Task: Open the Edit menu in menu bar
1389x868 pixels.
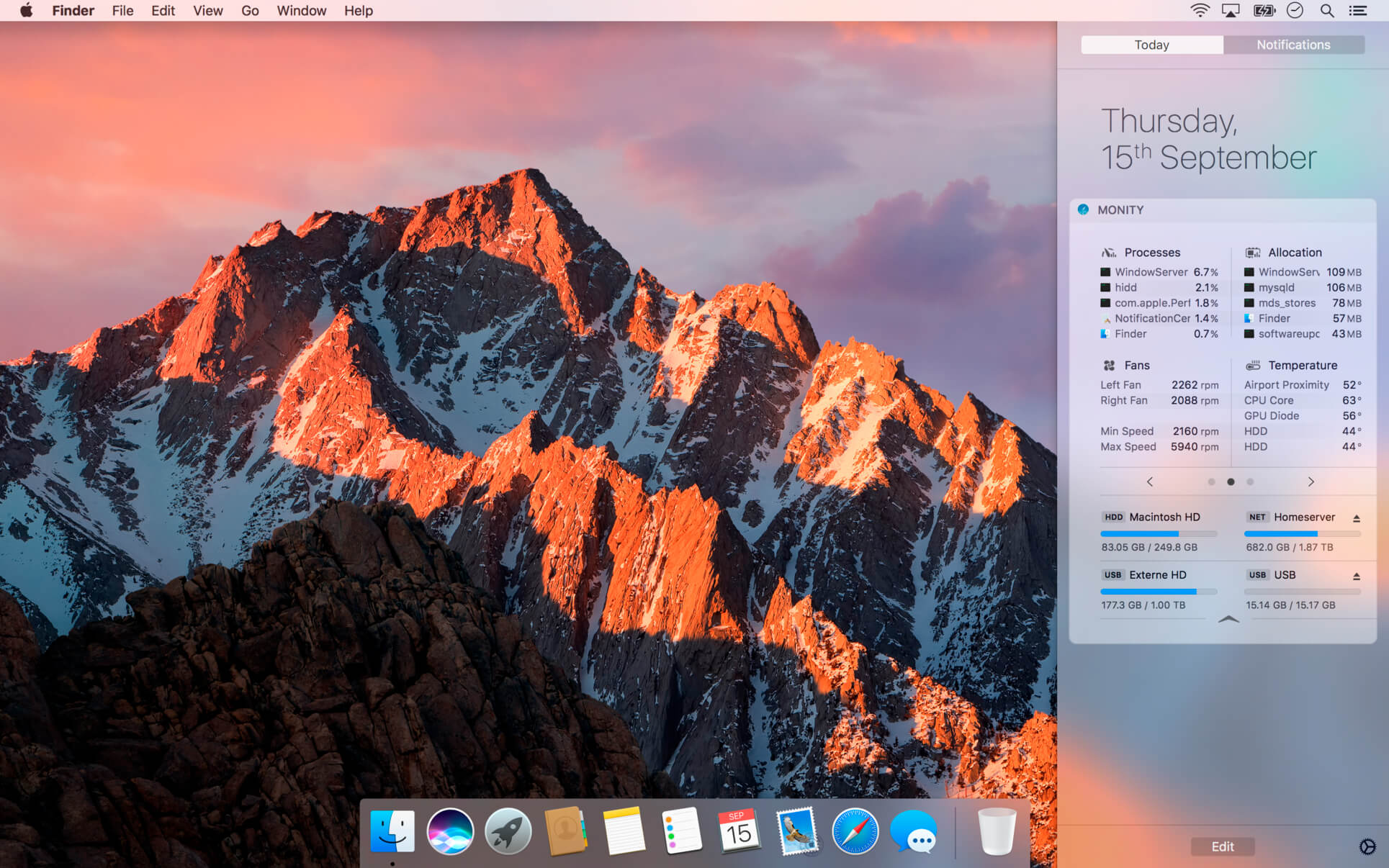Action: point(163,11)
